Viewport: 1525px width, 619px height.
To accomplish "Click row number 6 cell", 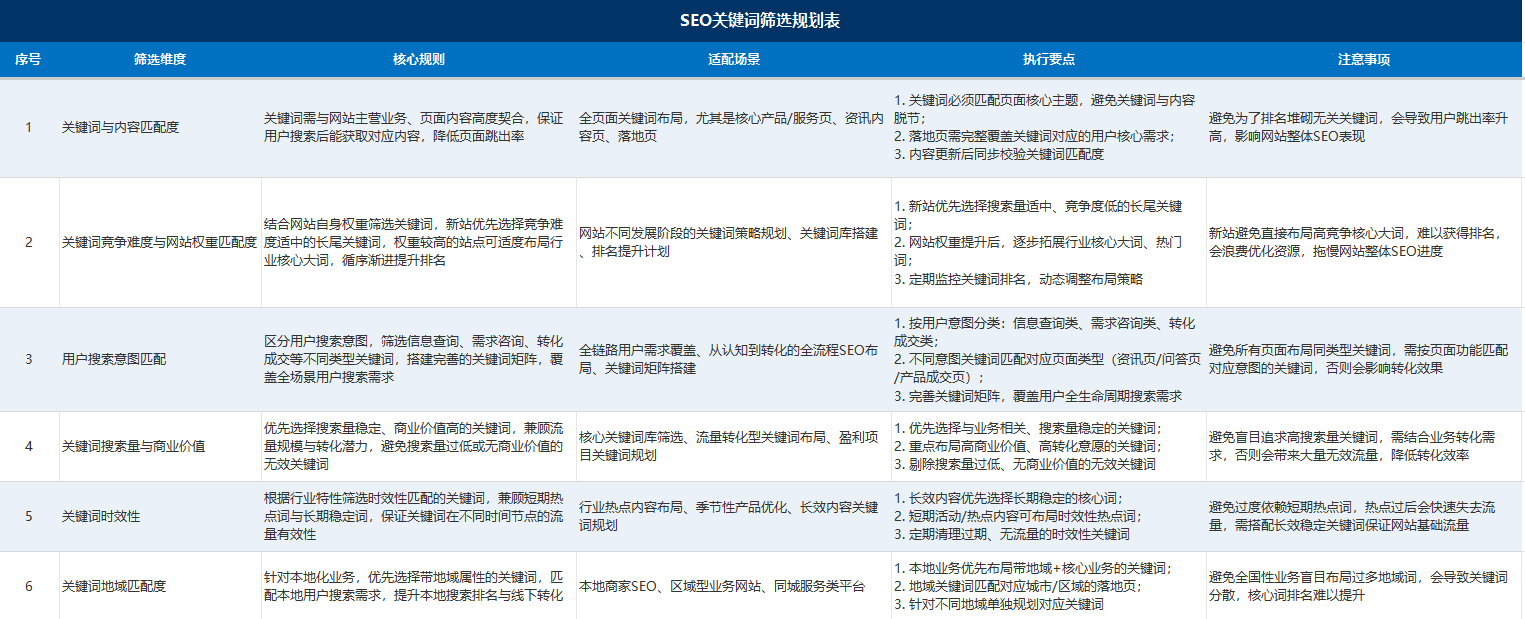I will [x=29, y=585].
